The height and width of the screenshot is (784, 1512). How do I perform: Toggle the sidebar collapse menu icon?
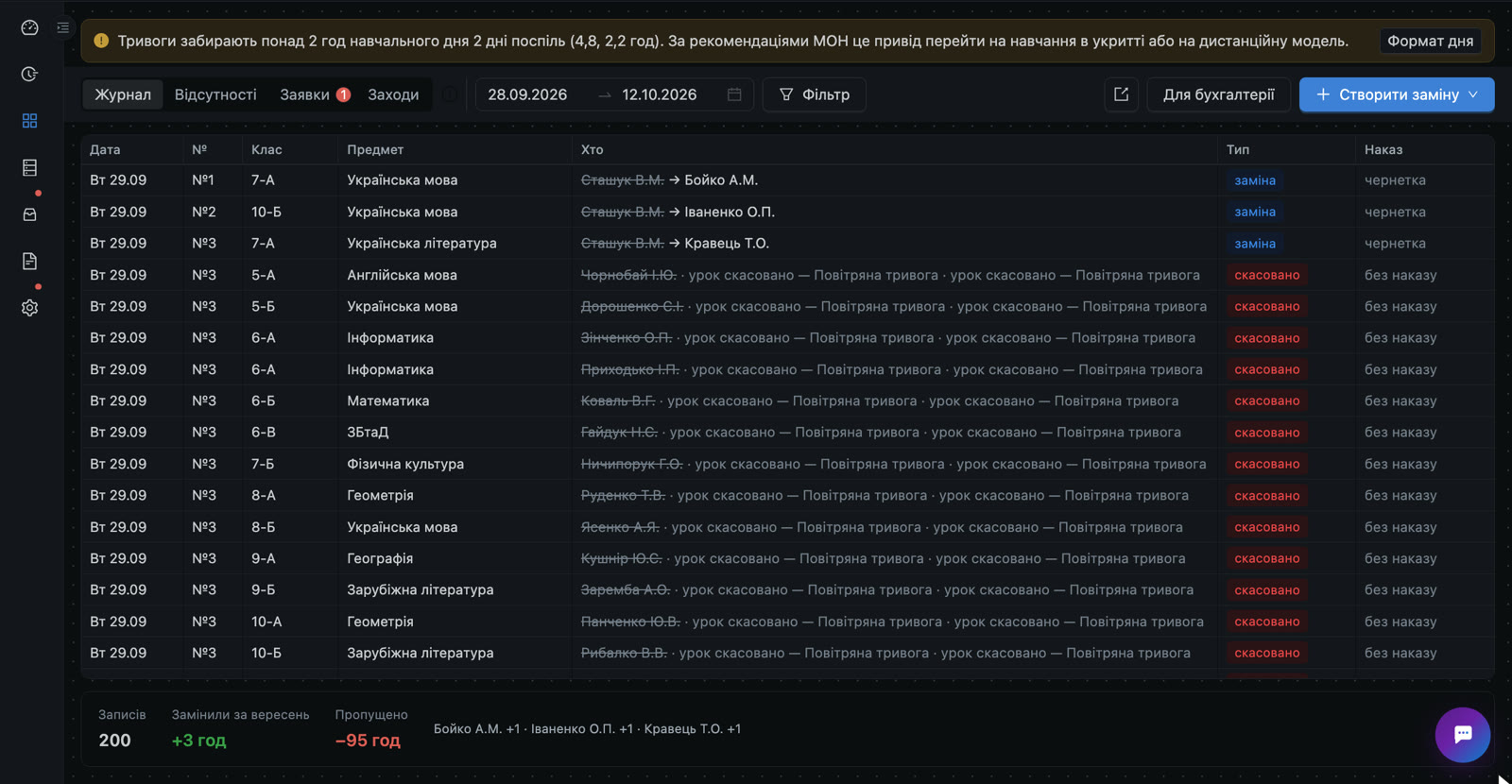click(63, 27)
